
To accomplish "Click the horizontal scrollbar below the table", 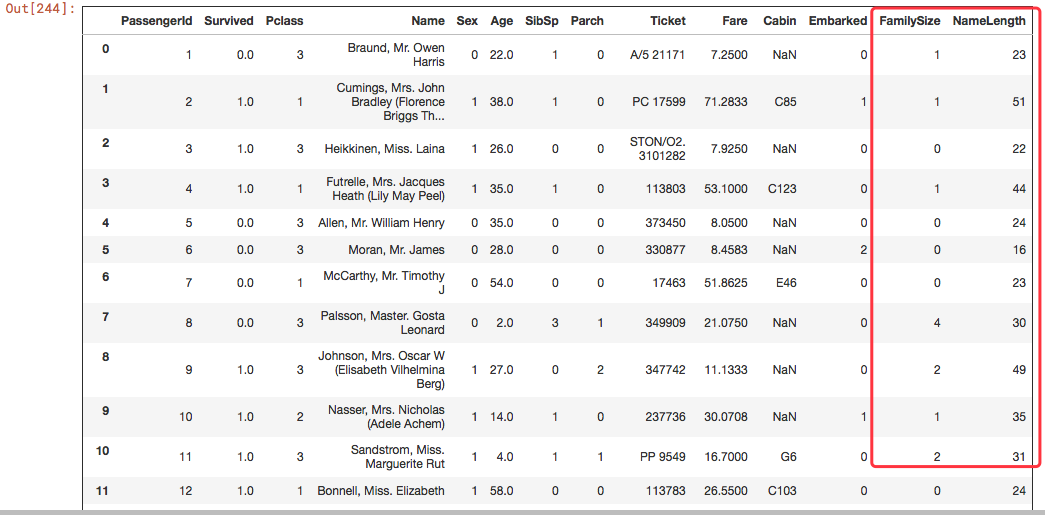I will (522, 511).
